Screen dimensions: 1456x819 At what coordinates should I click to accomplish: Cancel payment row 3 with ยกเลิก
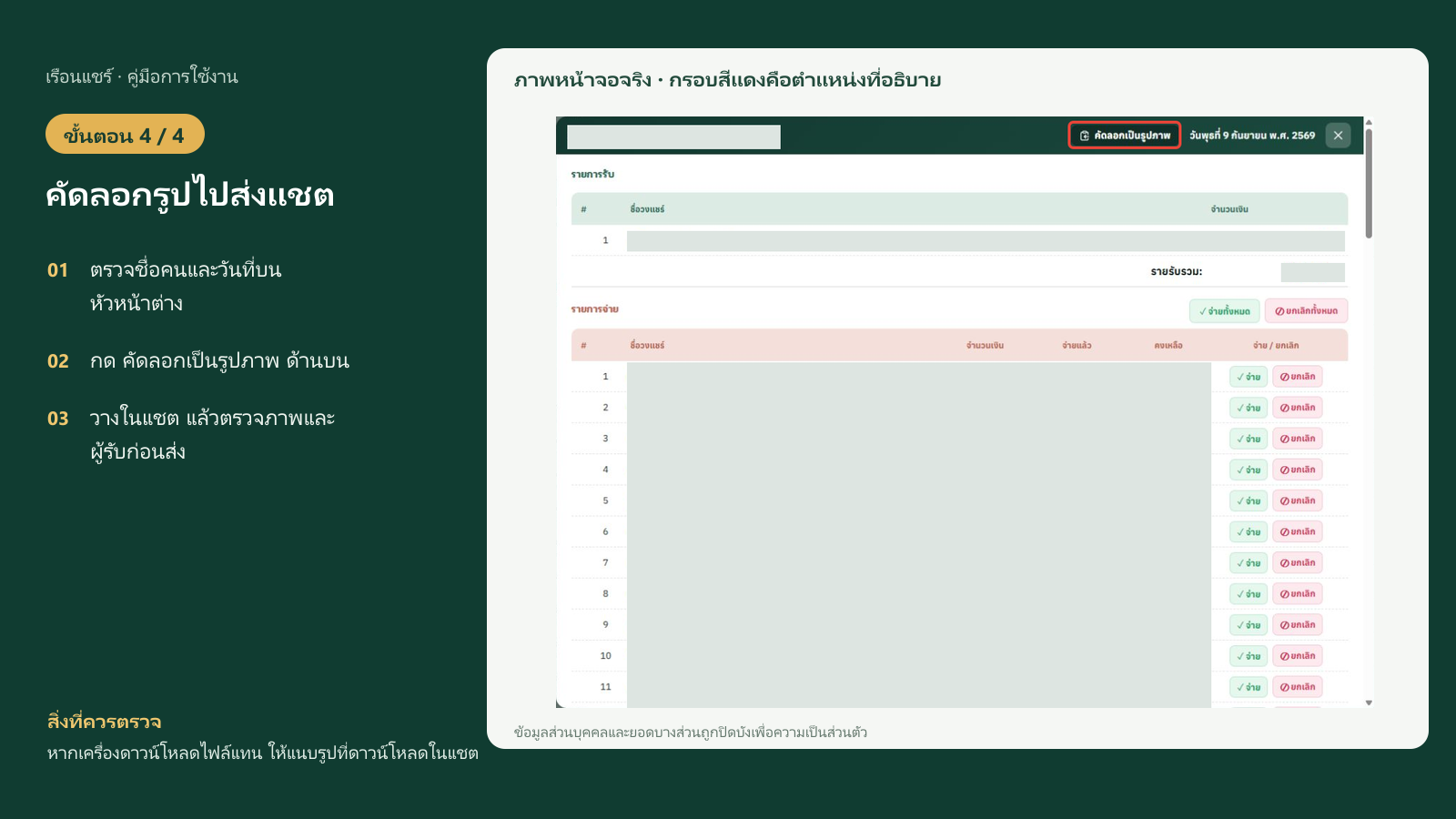(1298, 439)
